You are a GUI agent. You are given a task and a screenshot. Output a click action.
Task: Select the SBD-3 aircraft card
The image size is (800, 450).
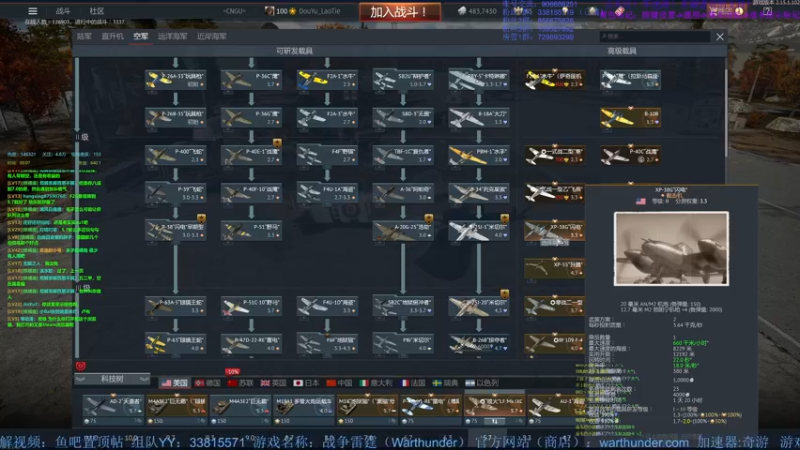coord(403,117)
